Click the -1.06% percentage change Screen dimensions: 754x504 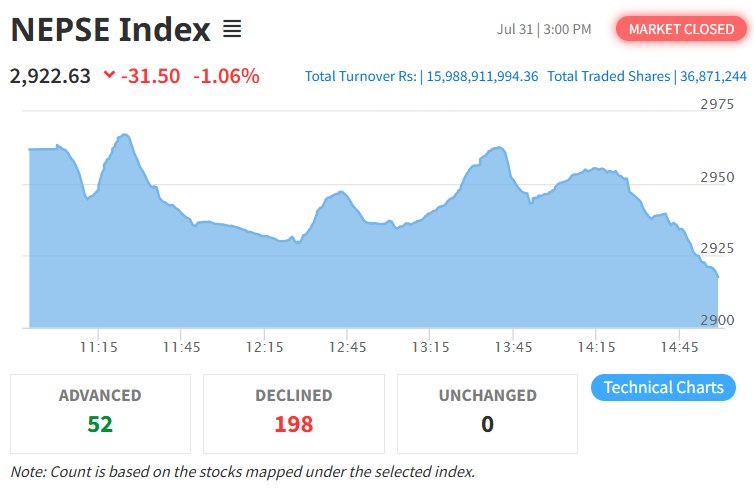pos(226,76)
